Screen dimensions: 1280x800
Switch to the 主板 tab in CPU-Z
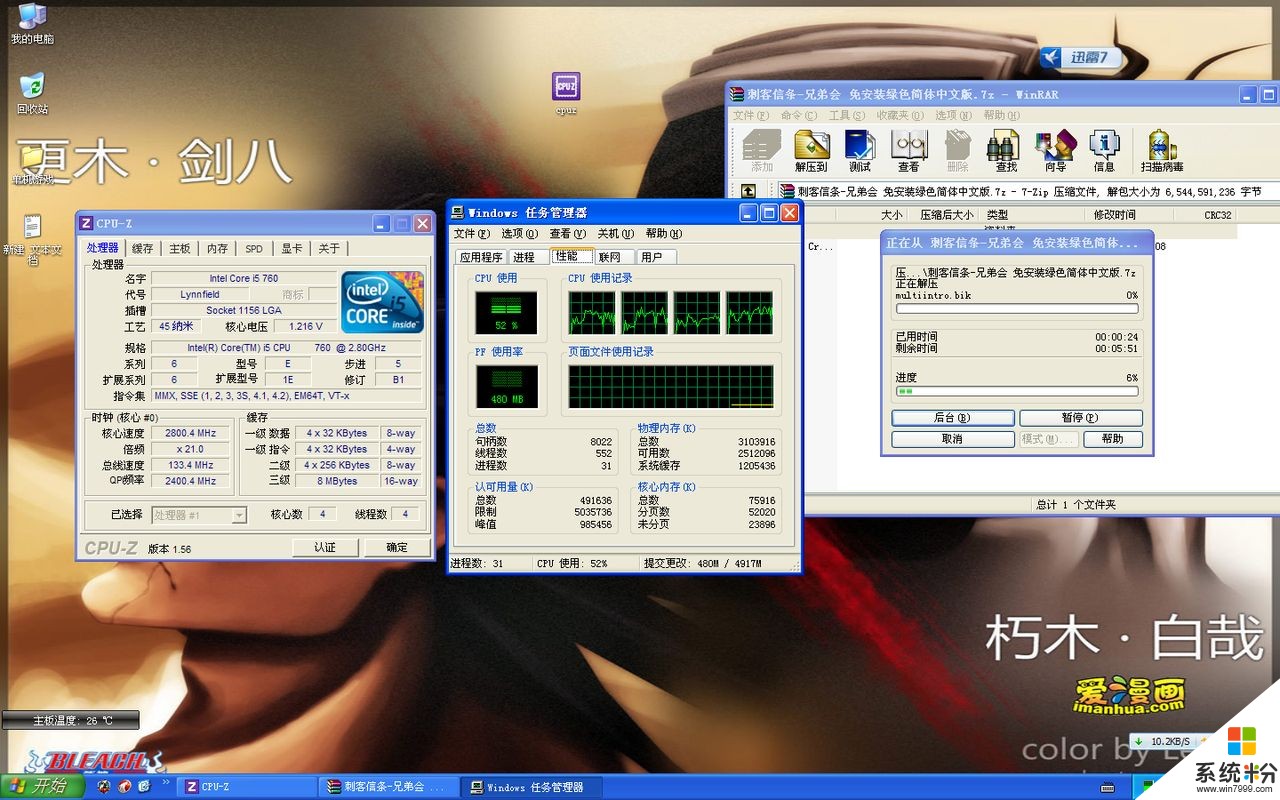point(180,249)
